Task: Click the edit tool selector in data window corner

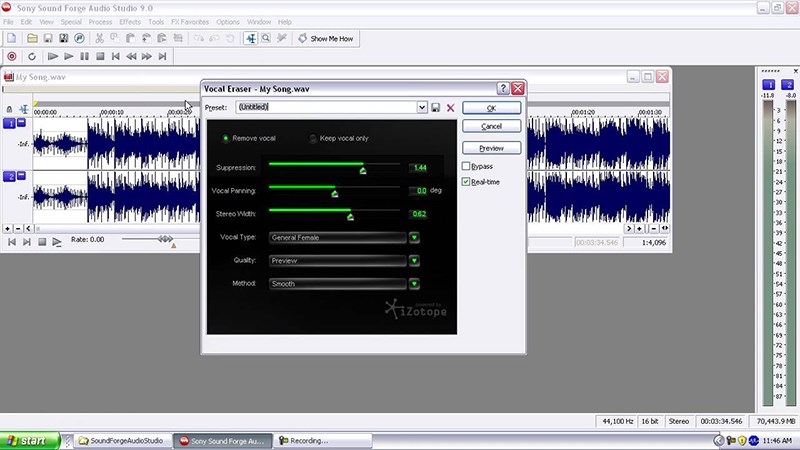Action: coord(24,109)
